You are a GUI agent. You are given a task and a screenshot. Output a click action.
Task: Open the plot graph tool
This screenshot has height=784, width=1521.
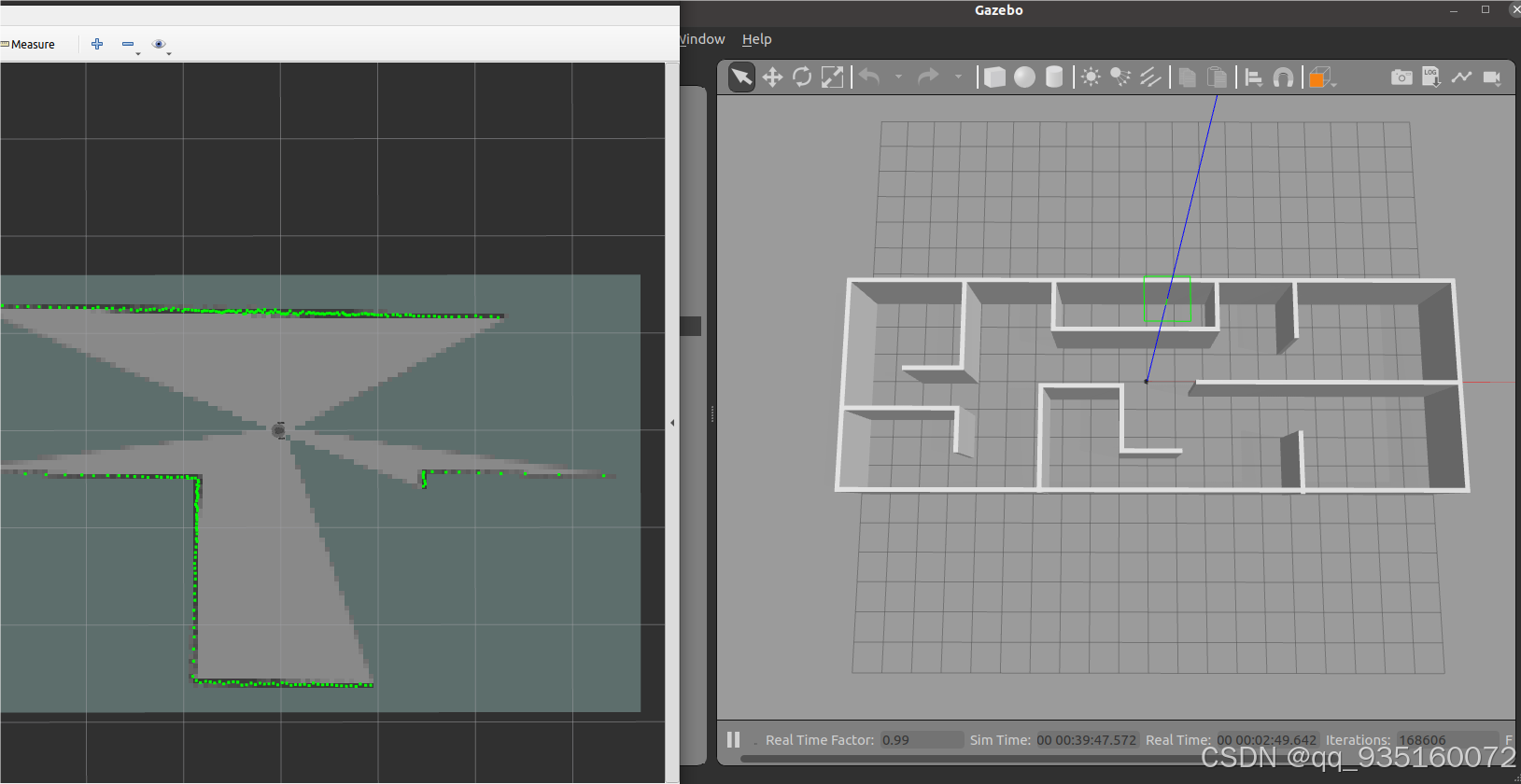point(1461,77)
